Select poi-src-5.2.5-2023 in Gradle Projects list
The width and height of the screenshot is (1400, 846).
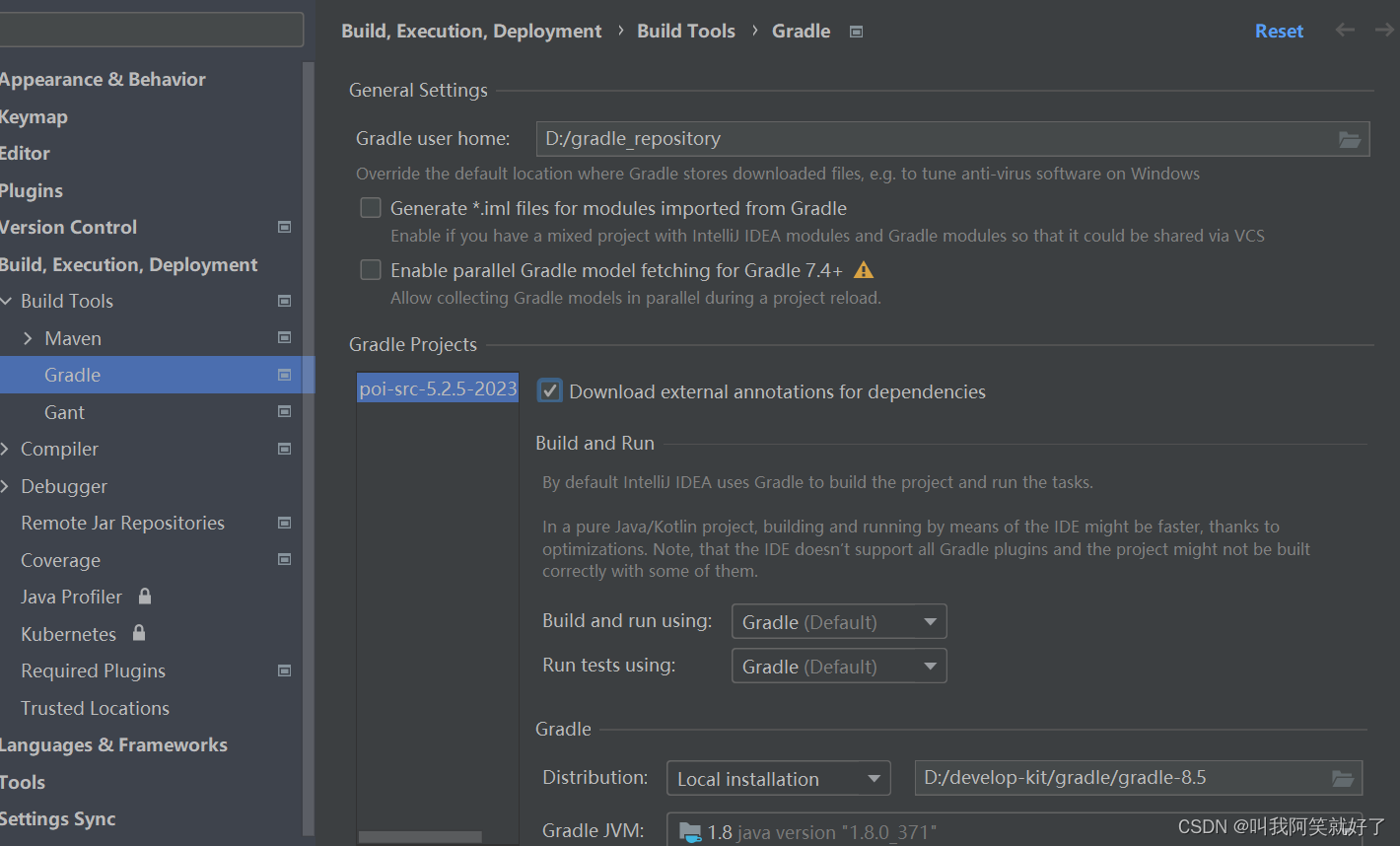click(438, 388)
